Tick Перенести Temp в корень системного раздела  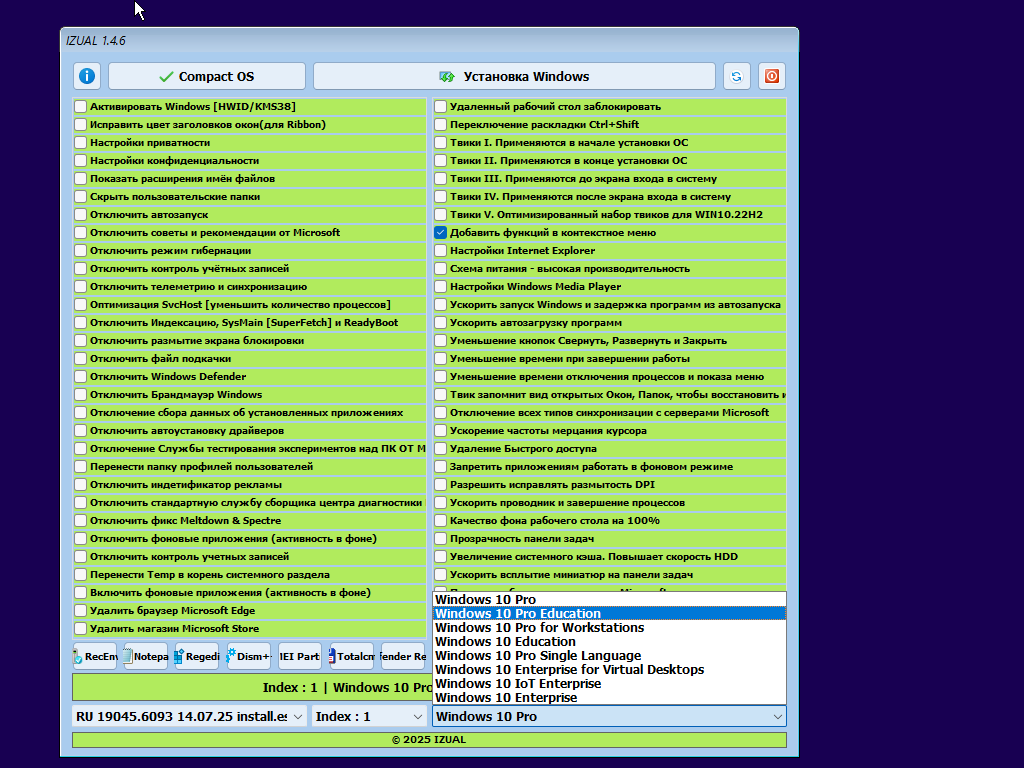[80, 575]
